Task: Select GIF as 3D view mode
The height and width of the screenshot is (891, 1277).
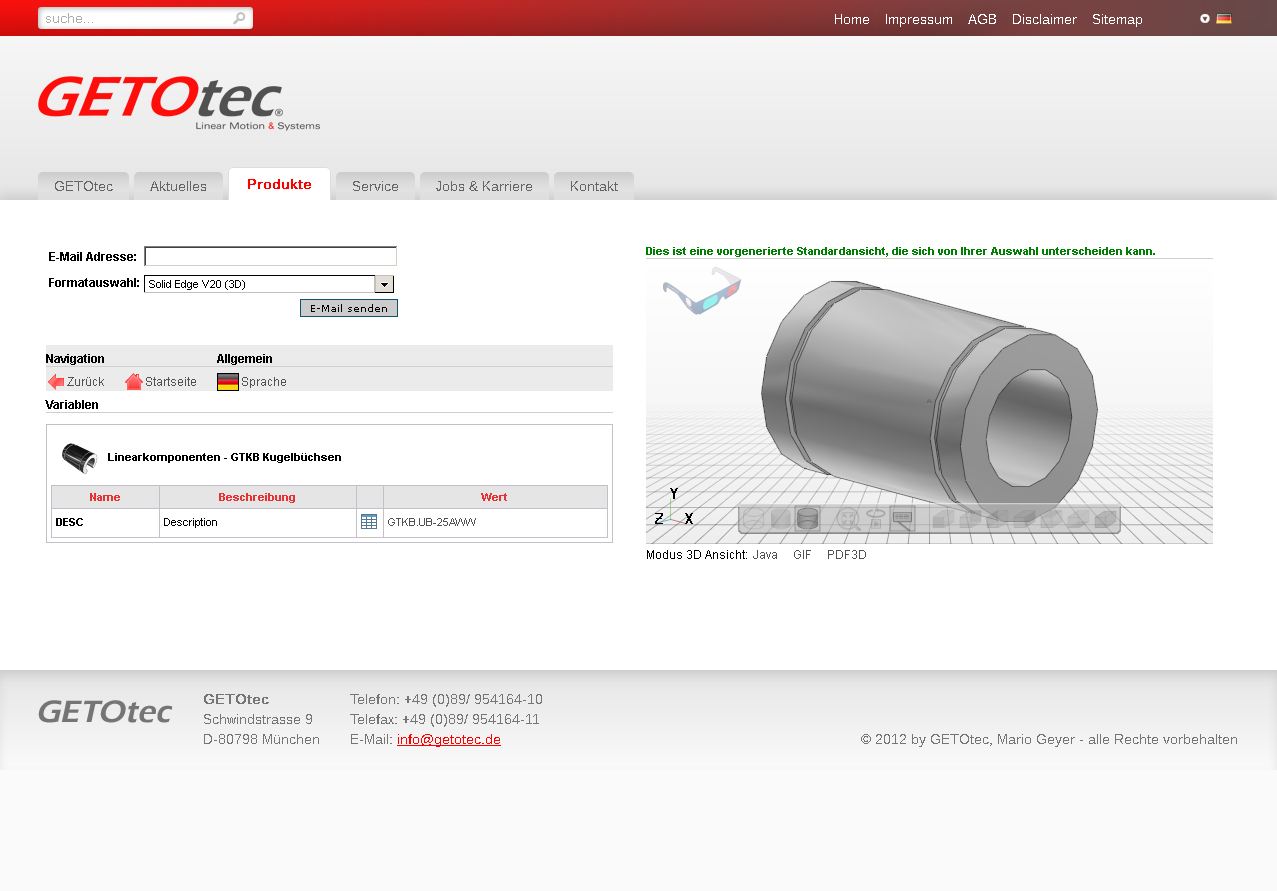Action: [802, 555]
